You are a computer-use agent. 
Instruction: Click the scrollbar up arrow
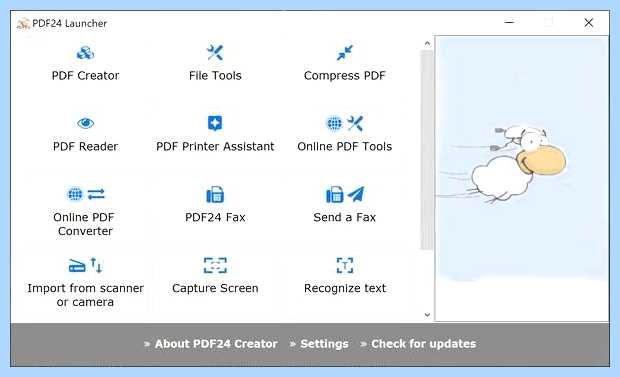tap(427, 44)
